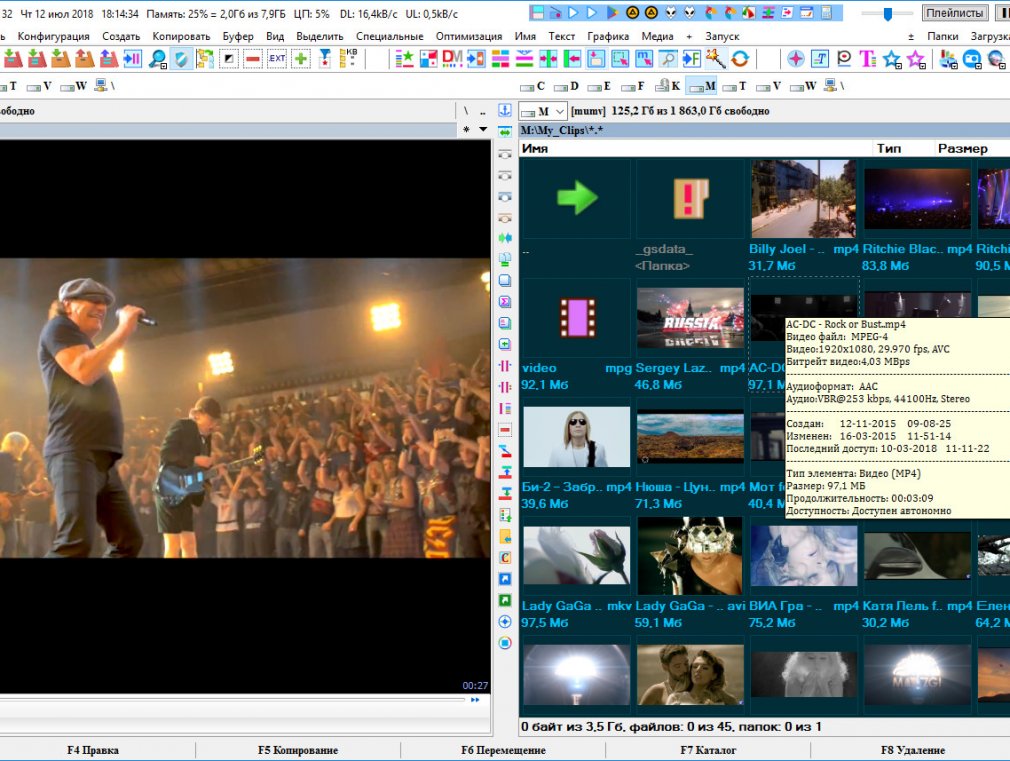
Task: Click the Размер column header
Action: [962, 149]
